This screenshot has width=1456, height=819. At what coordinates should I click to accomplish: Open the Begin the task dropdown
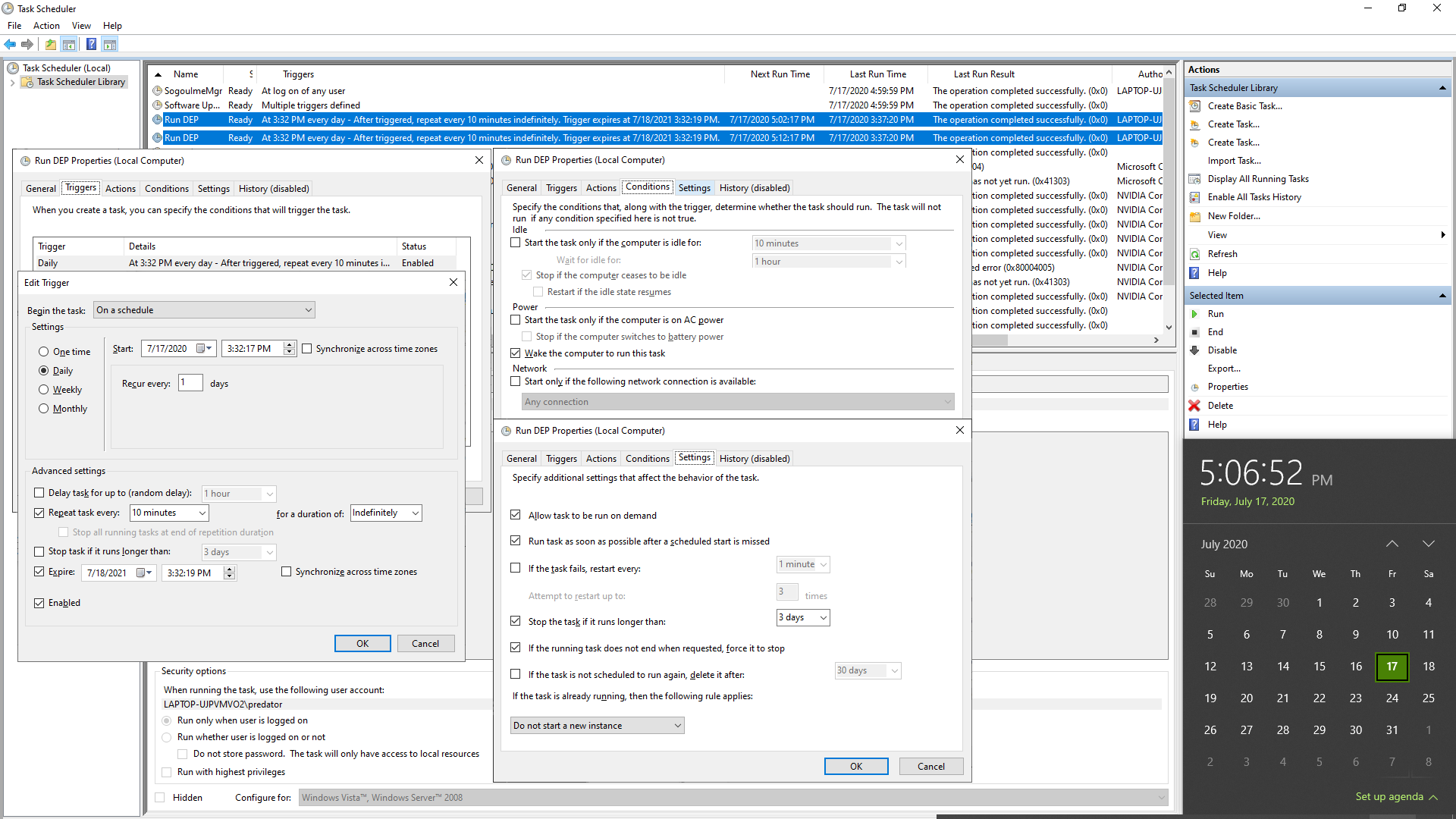(204, 310)
